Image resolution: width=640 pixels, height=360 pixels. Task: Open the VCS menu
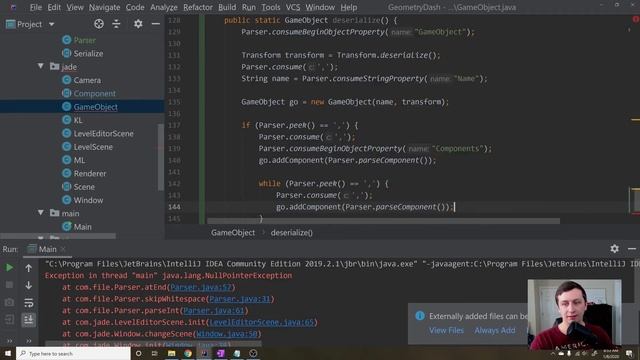click(x=293, y=7)
